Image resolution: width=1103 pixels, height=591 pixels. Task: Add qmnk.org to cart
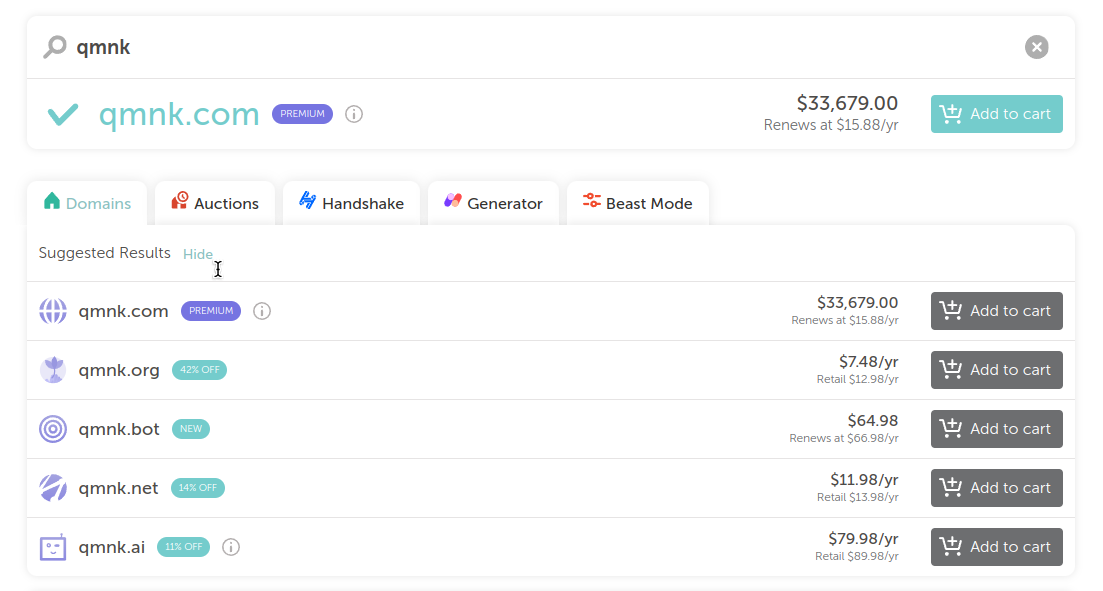[996, 370]
